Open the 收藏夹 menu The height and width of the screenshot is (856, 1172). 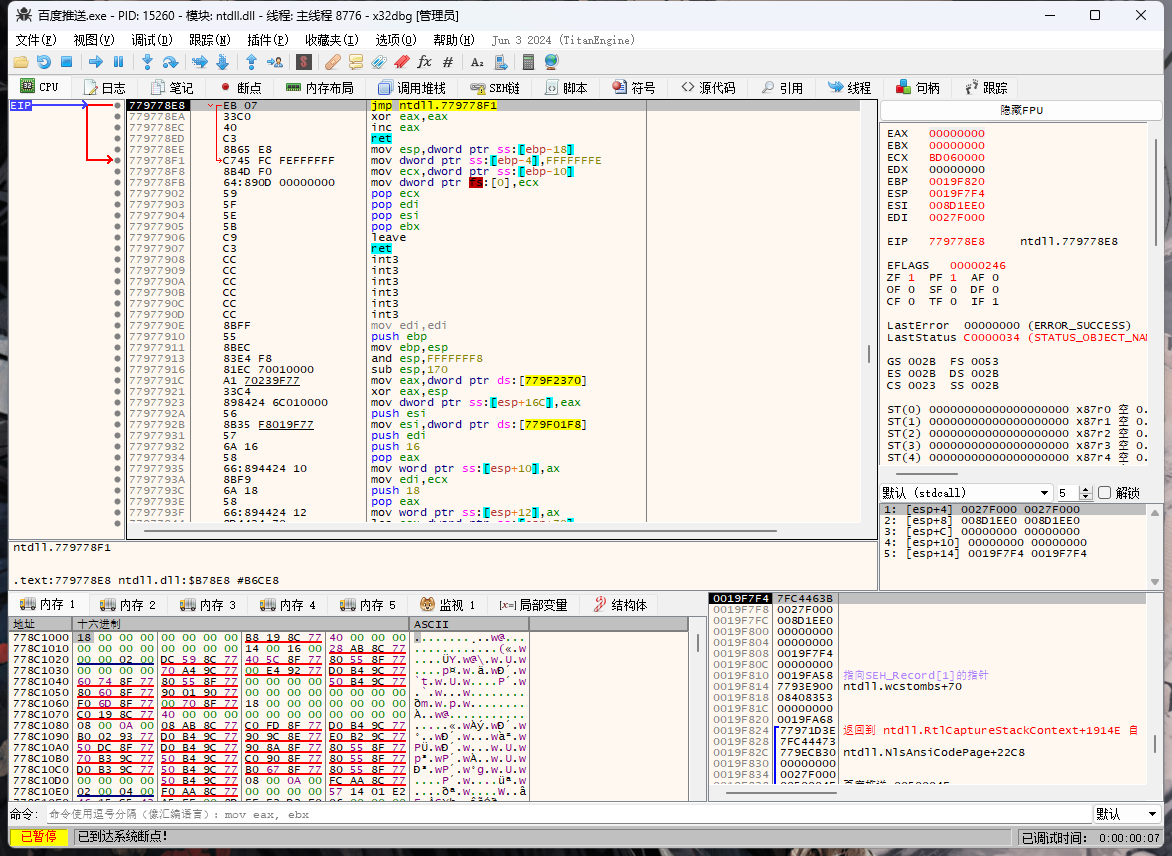pyautogui.click(x=331, y=40)
